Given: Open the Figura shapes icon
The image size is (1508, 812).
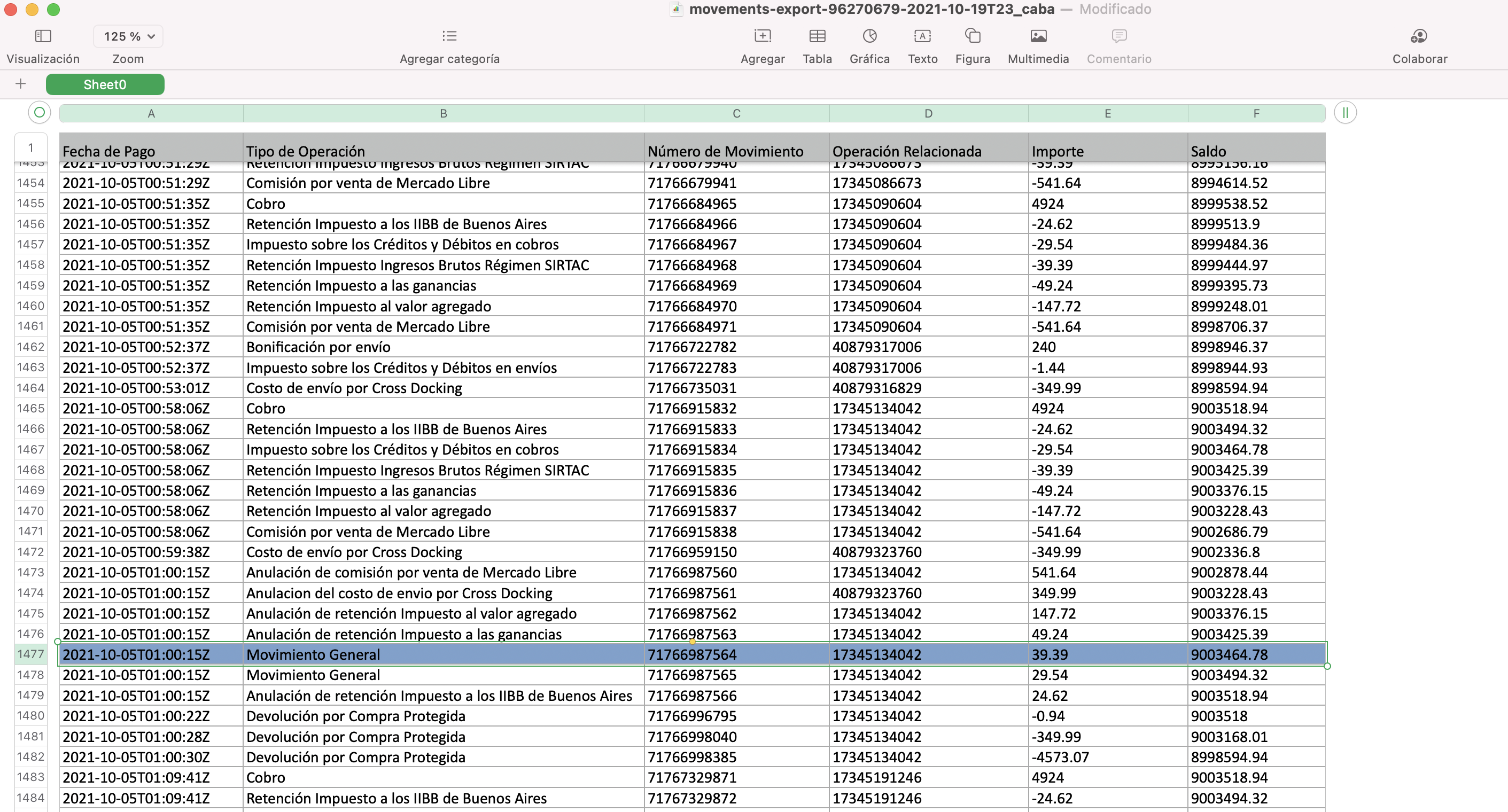Looking at the screenshot, I should (x=973, y=36).
